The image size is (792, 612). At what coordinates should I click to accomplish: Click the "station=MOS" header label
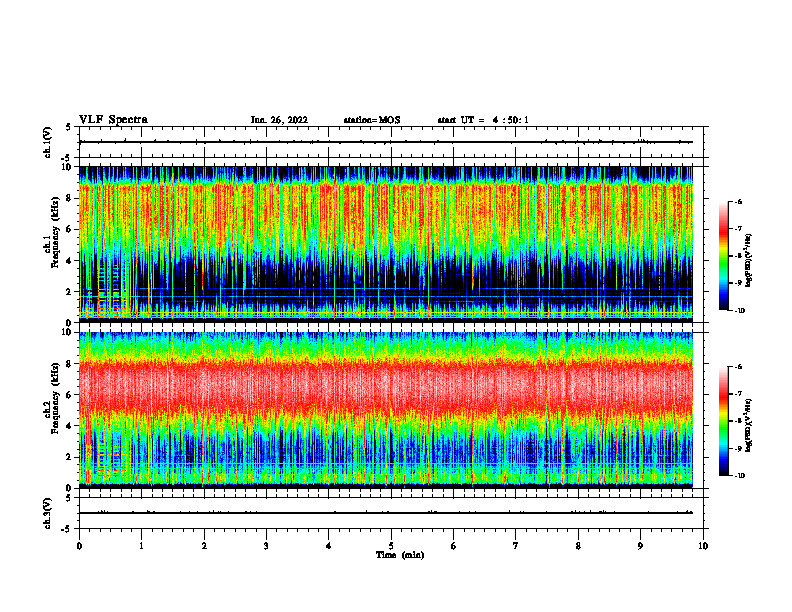click(x=372, y=120)
